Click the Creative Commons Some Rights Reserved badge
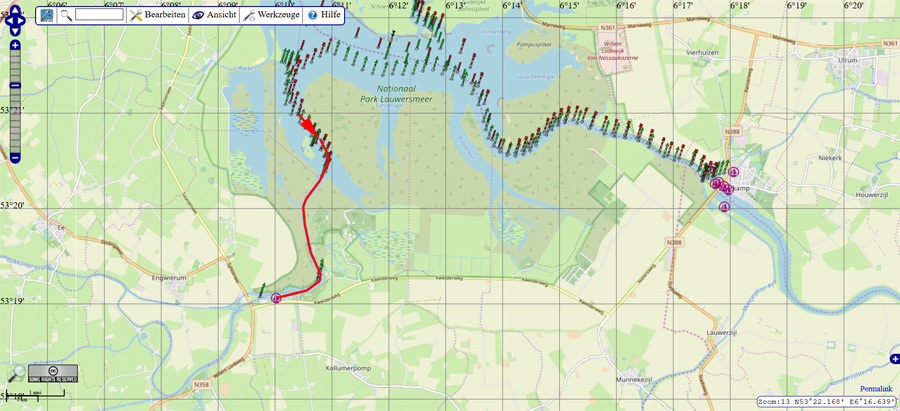Image resolution: width=900 pixels, height=411 pixels. pos(52,373)
